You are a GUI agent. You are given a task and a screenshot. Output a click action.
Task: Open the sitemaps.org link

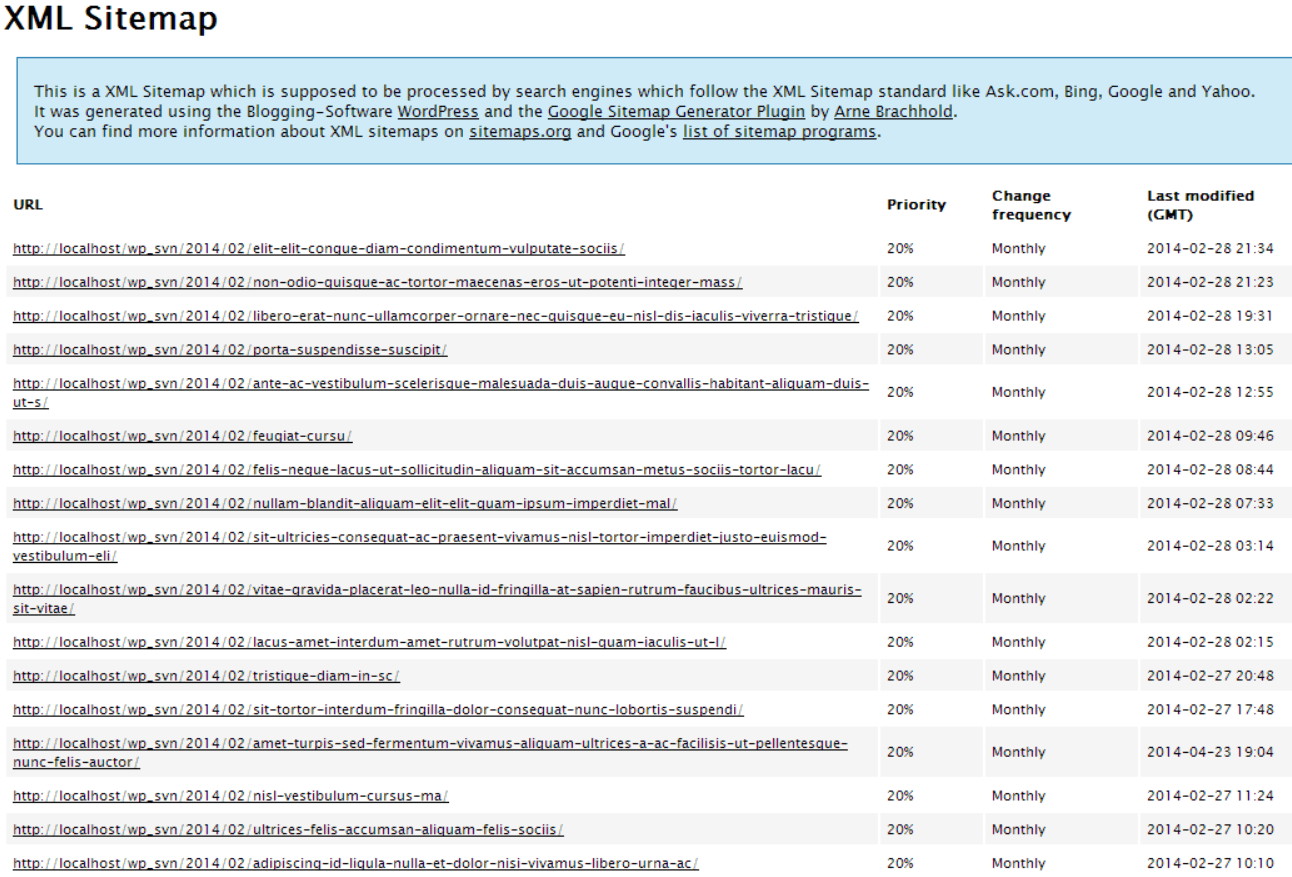tap(520, 132)
